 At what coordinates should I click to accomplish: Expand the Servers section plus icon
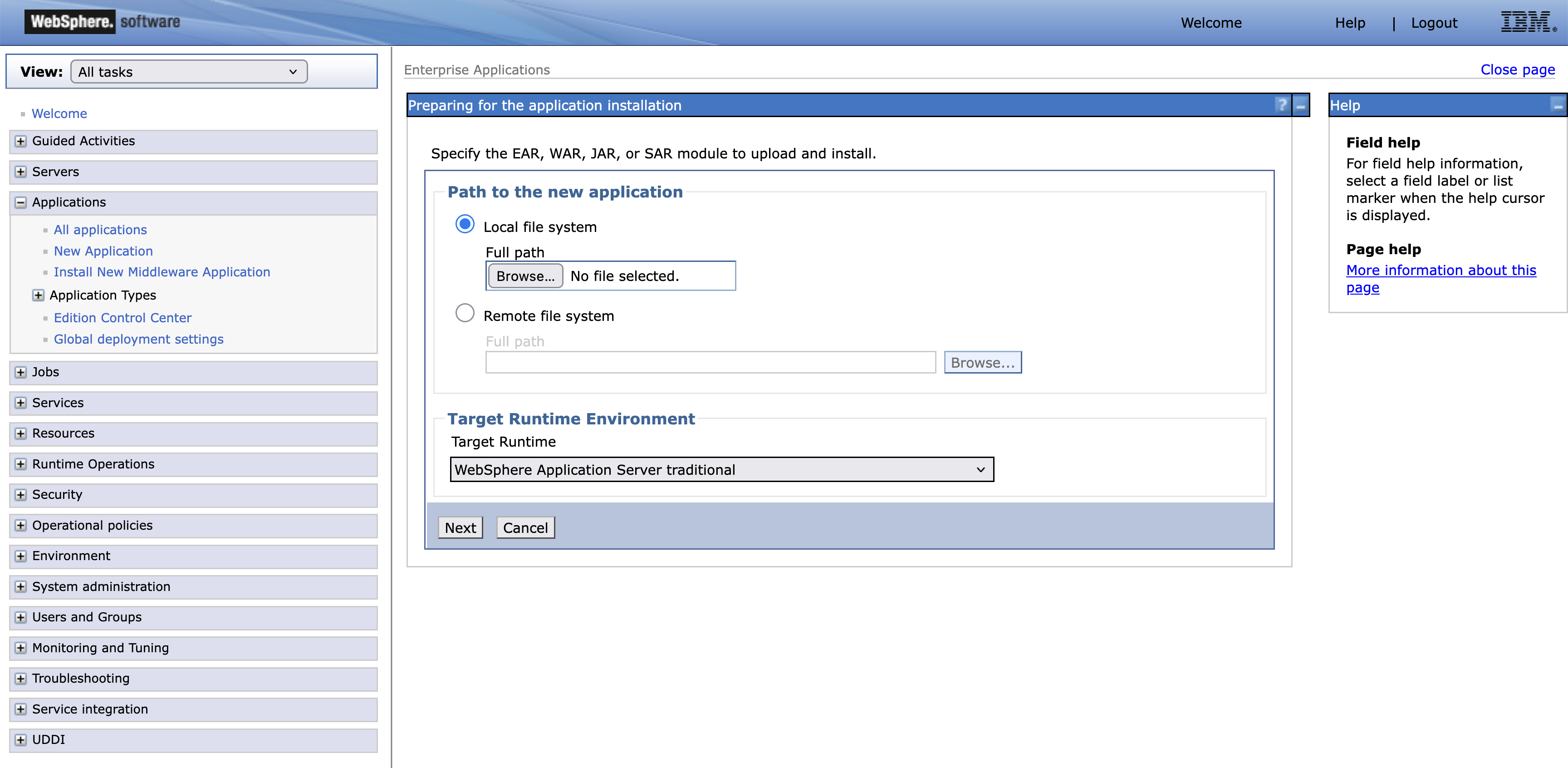(x=21, y=172)
